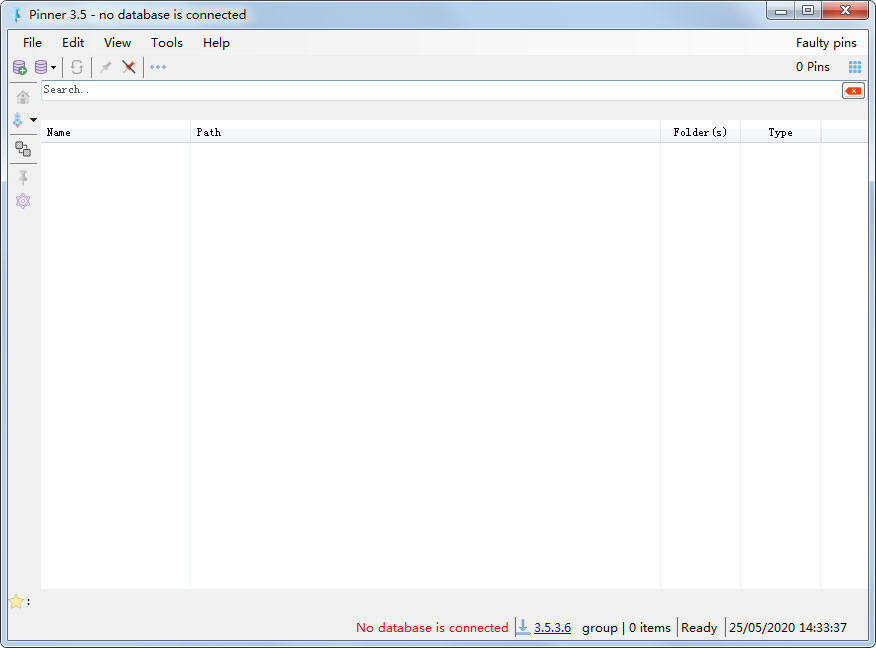Toggle the blue grid view icon
The image size is (876, 648).
[x=855, y=67]
